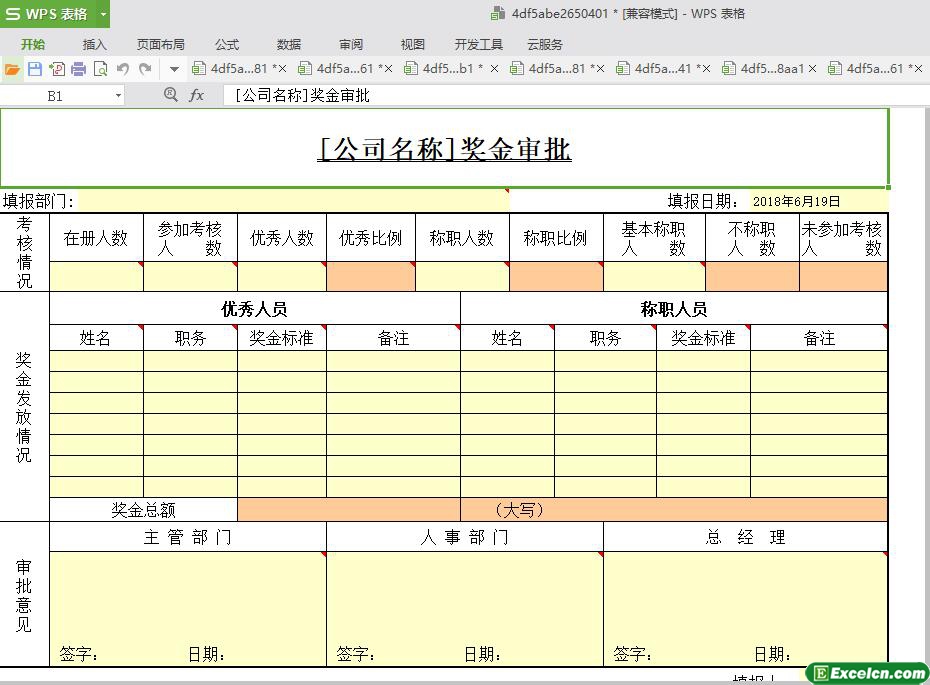Click the Redo arrow icon
Screen dimensions: 930x685
pos(145,69)
